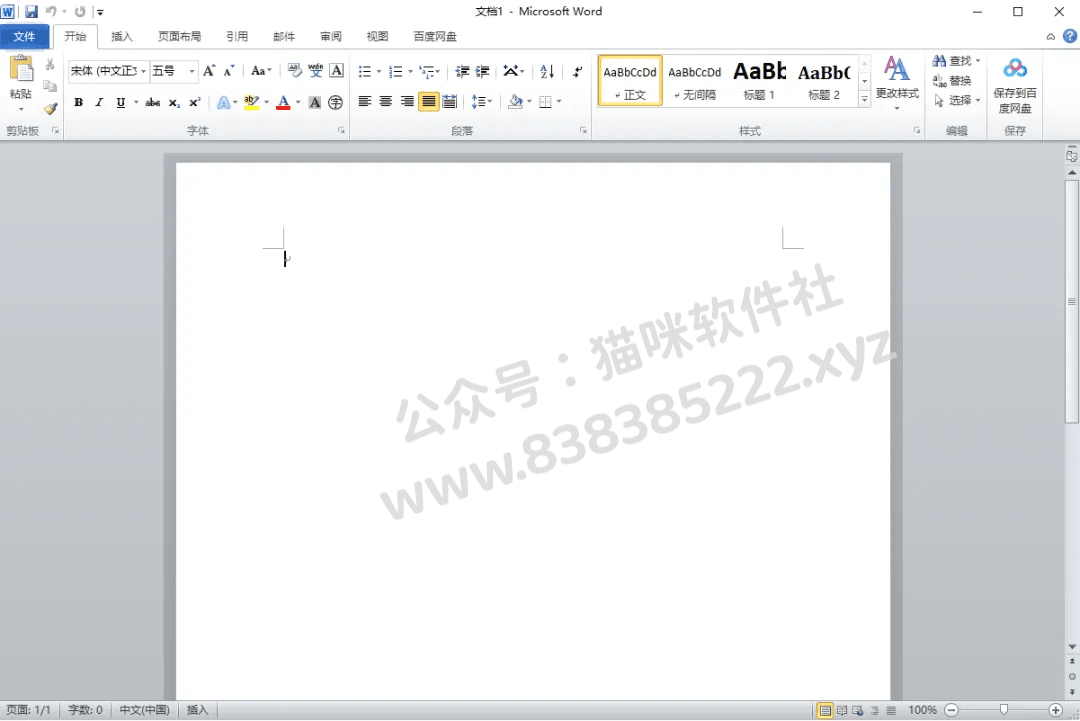The width and height of the screenshot is (1080, 721).
Task: Apply character border with the boxed A icon
Action: tap(336, 71)
